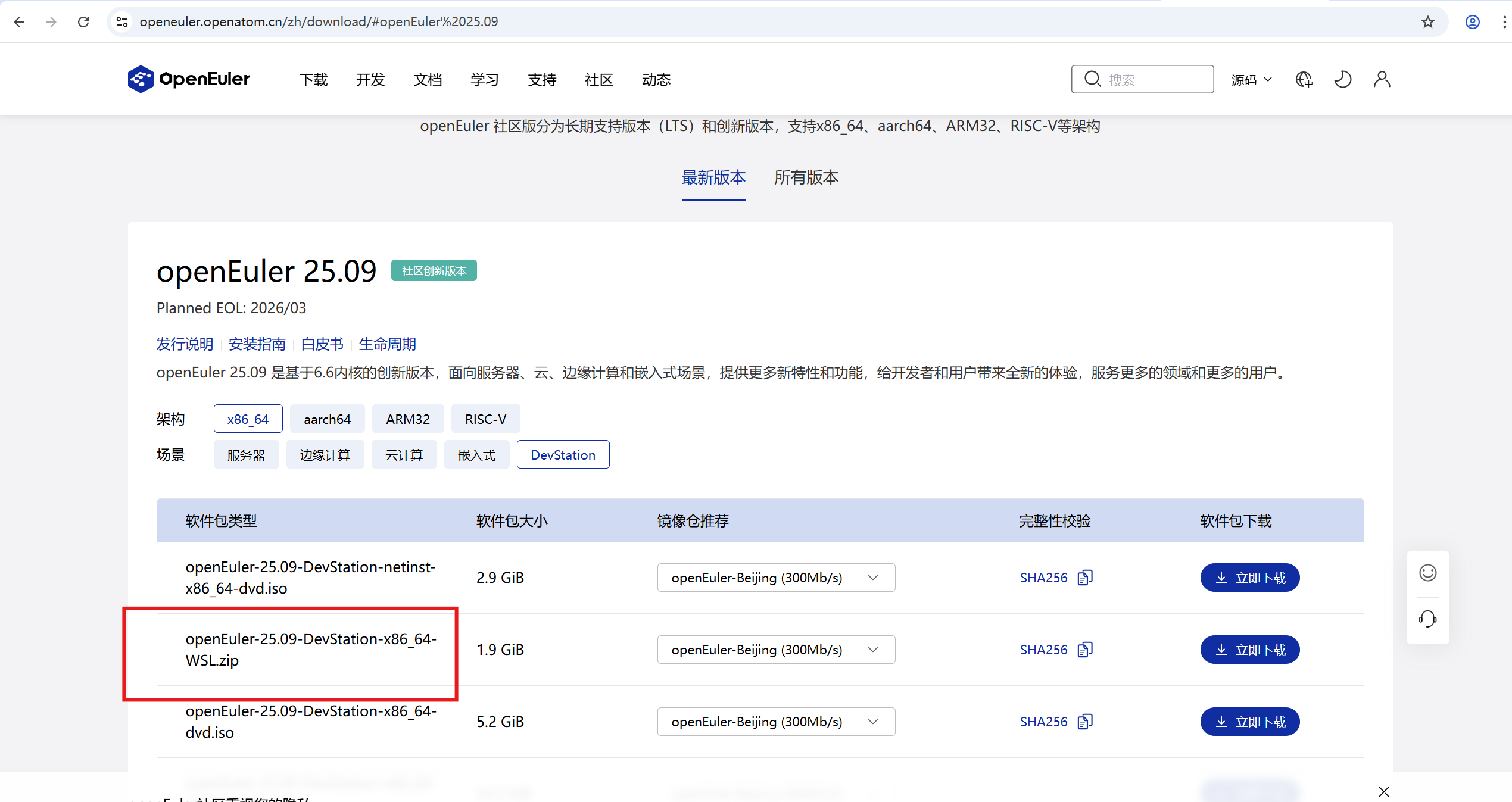
Task: Reload the page in browser
Action: tap(83, 22)
